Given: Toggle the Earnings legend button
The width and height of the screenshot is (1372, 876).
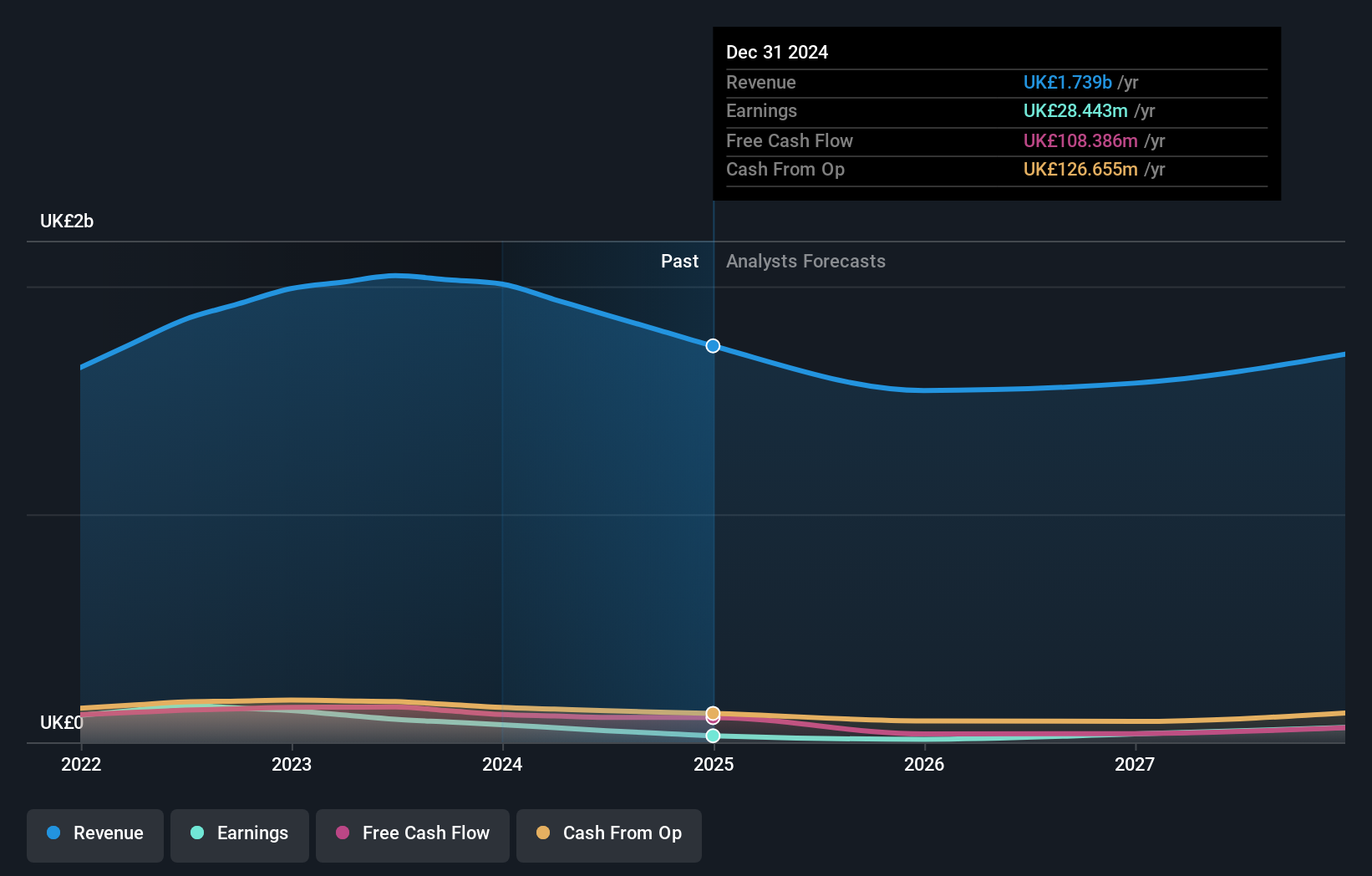Looking at the screenshot, I should click(x=240, y=835).
